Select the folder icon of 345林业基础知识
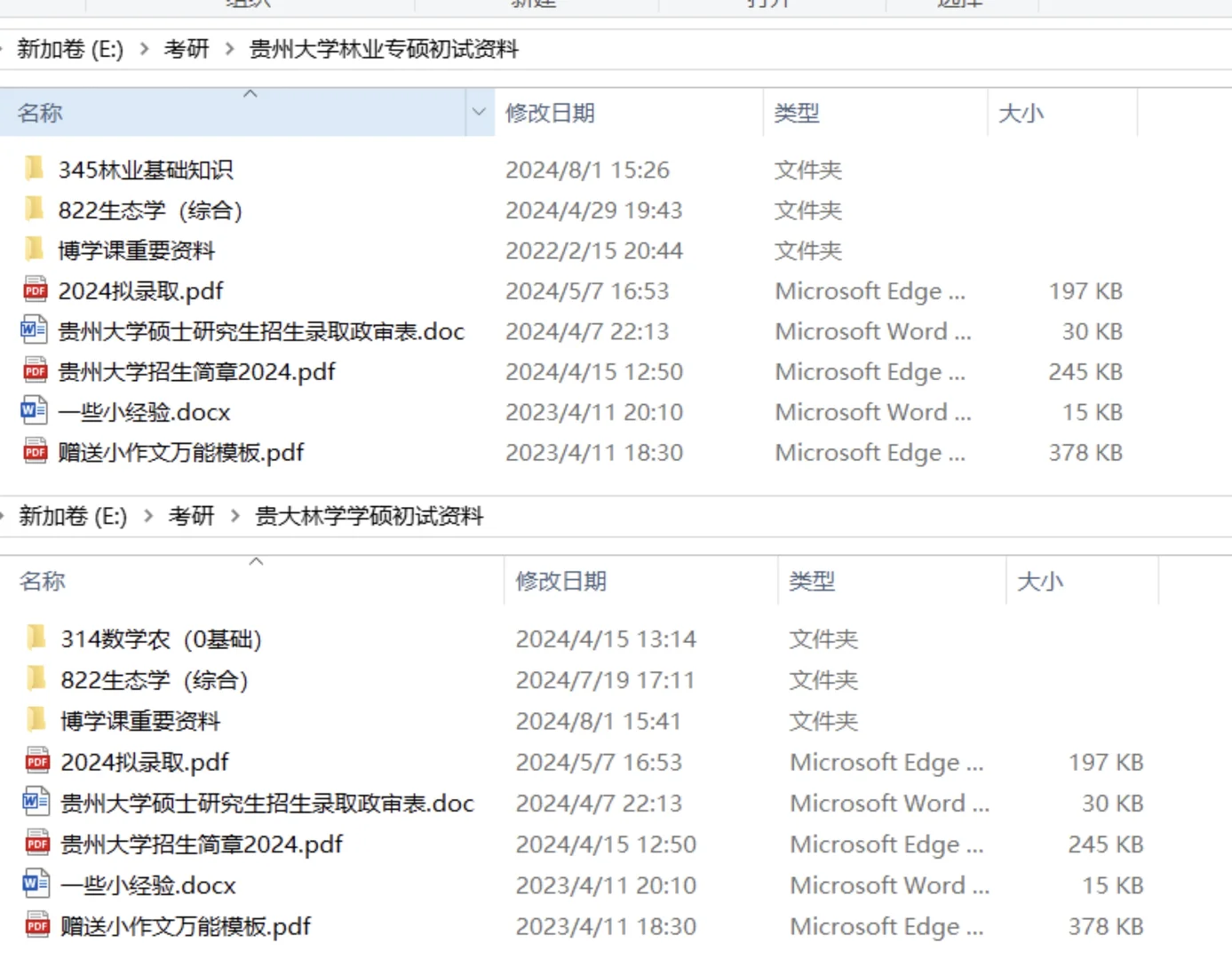Viewport: 1232px width, 959px height. tap(34, 169)
